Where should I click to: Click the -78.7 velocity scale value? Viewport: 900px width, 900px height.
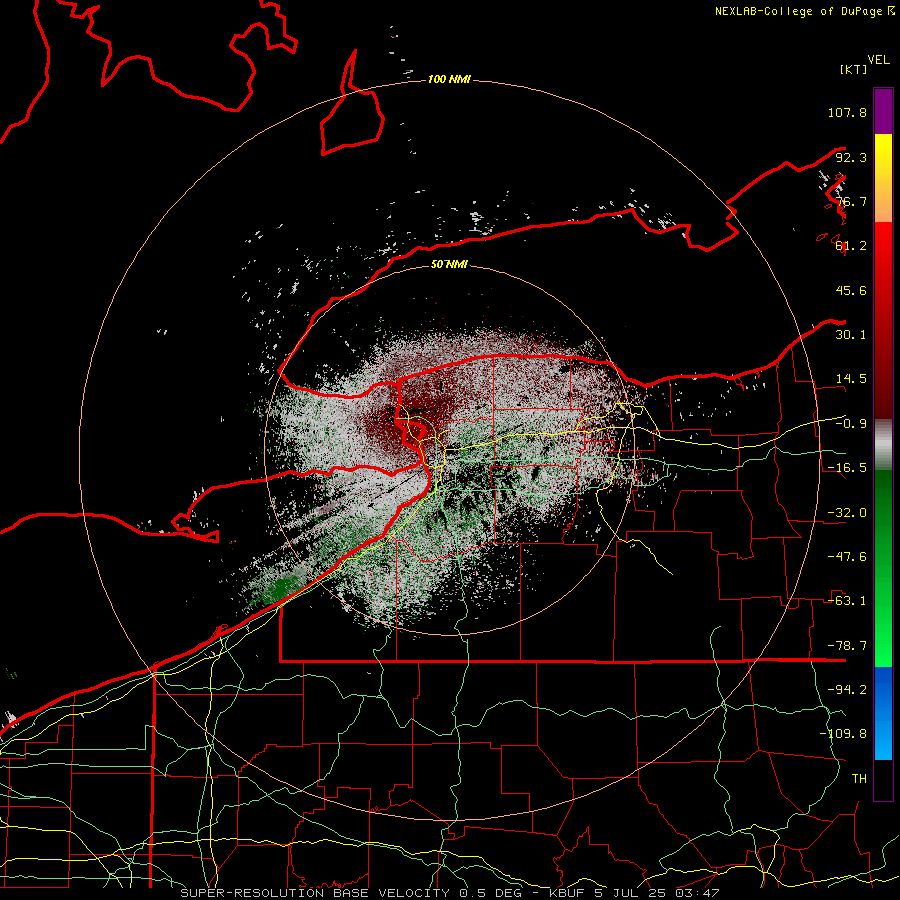tap(847, 646)
